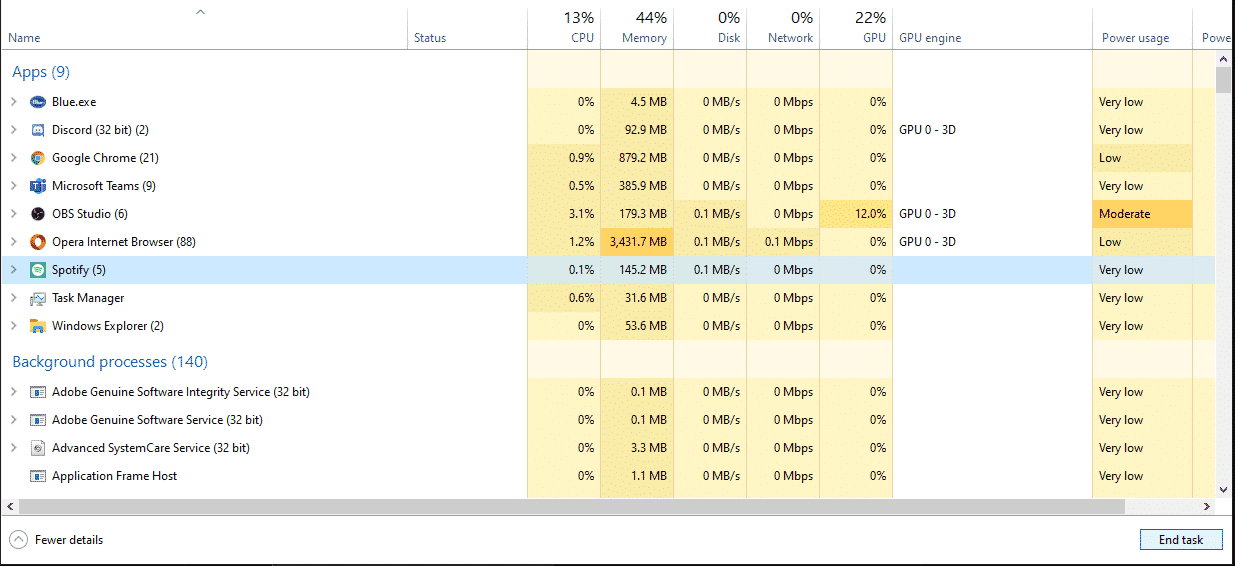1235x566 pixels.
Task: Click Google Chrome's 879.2 MB memory value
Action: pyautogui.click(x=643, y=158)
